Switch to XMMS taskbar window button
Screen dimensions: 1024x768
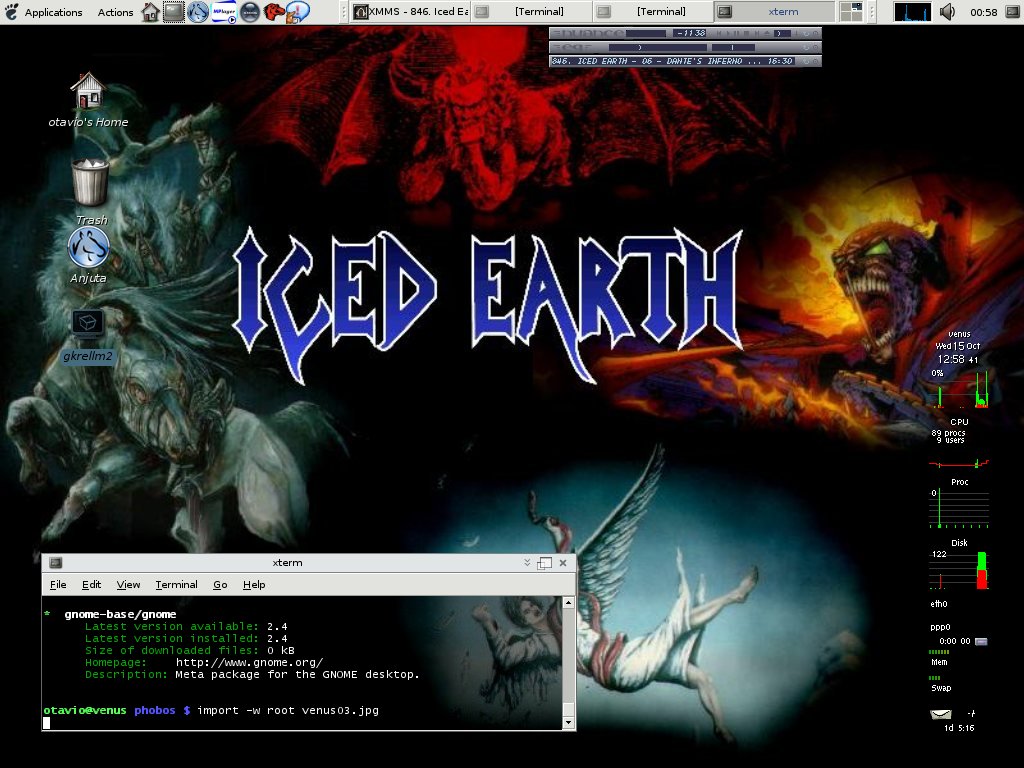(410, 12)
